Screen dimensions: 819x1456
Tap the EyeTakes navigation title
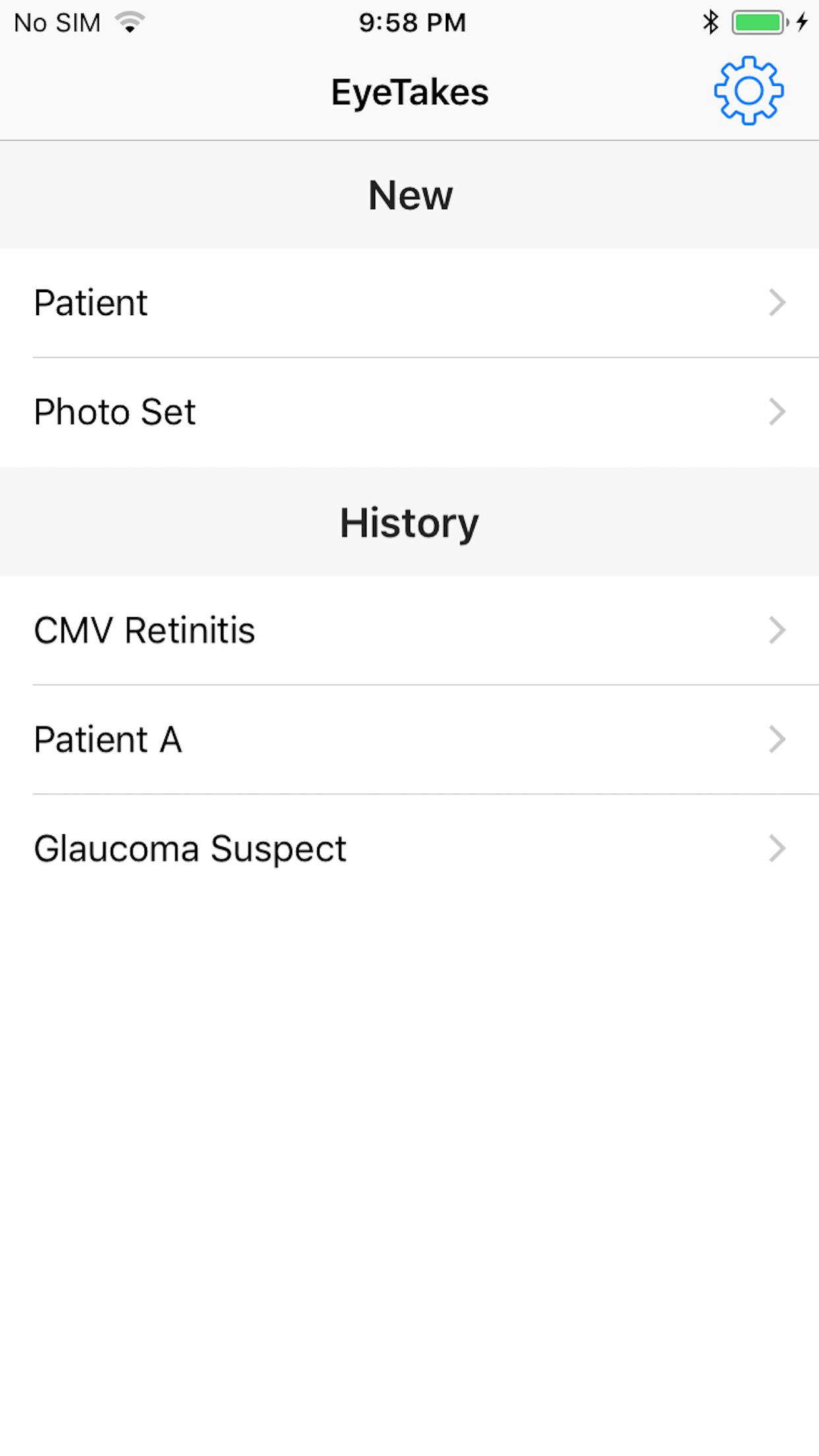pos(409,92)
